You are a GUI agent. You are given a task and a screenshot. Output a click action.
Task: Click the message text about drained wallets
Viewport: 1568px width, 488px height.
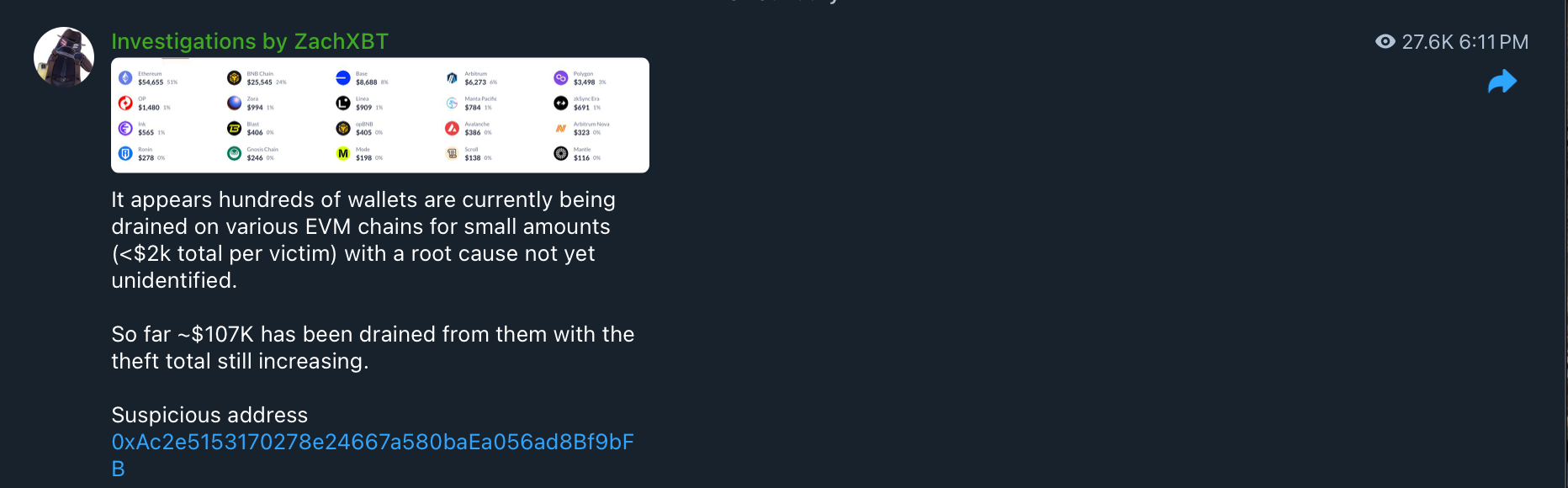(362, 240)
